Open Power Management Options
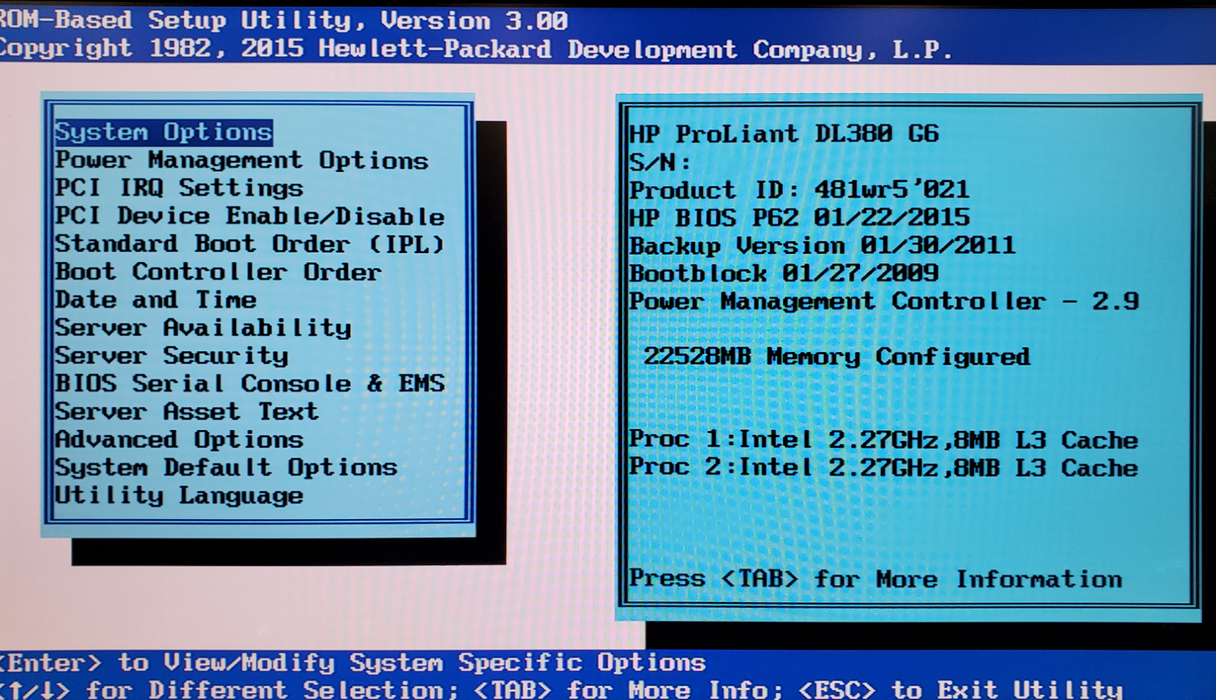The width and height of the screenshot is (1216, 700). click(241, 160)
